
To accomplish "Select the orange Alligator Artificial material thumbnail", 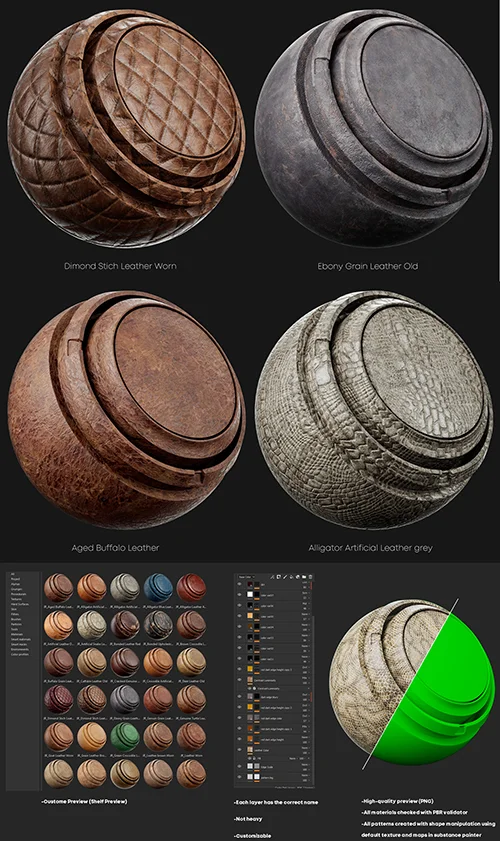I will 92,588.
